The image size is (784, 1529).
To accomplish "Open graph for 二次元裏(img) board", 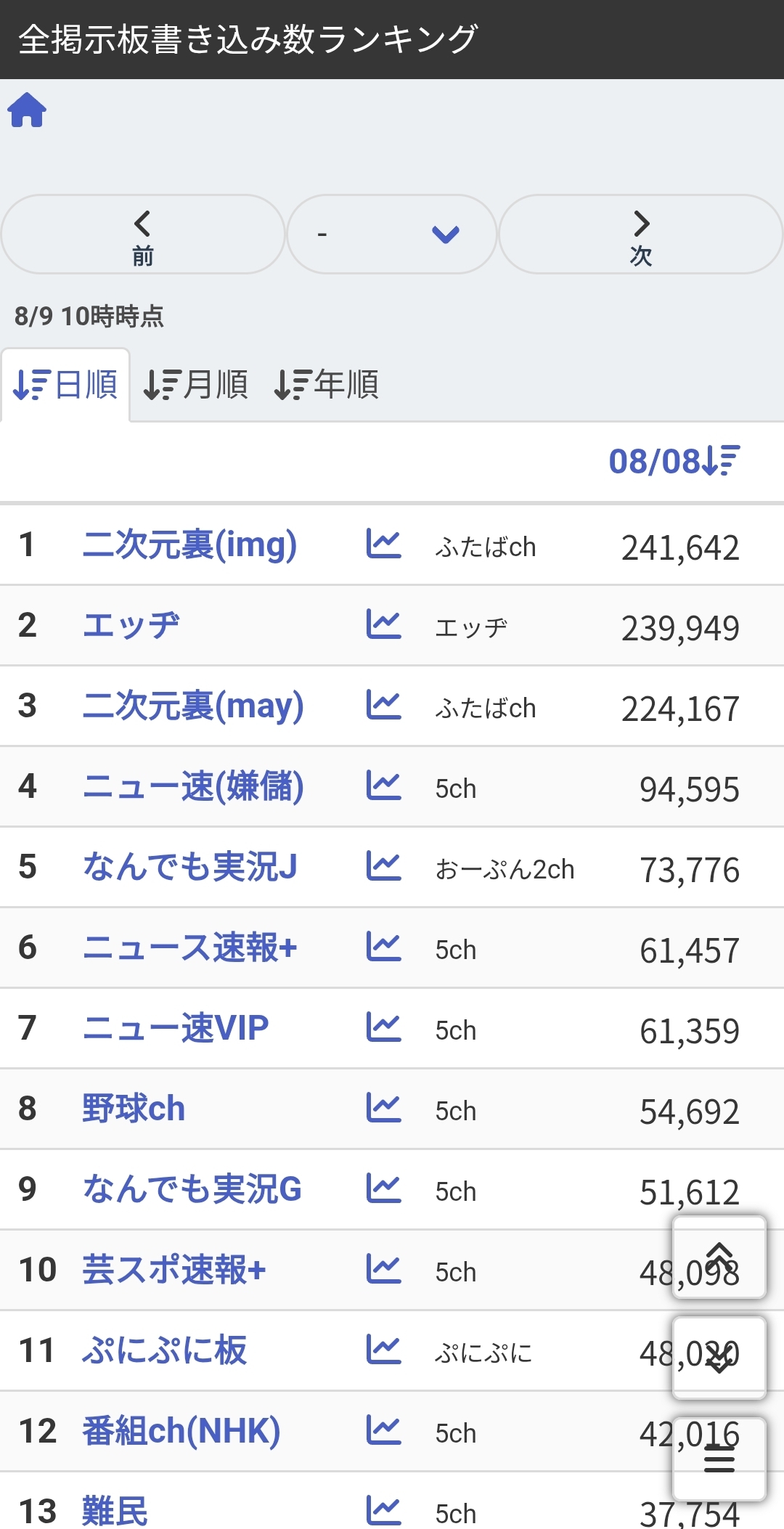I will (x=383, y=545).
